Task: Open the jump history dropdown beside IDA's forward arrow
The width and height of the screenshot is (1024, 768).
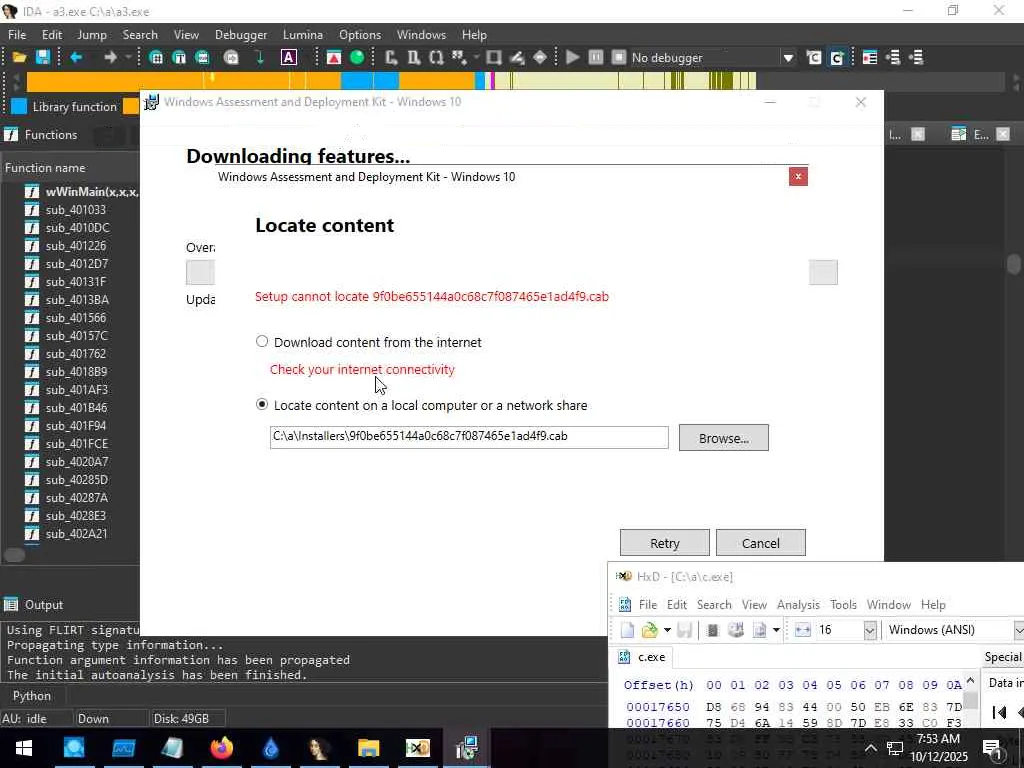Action: click(128, 57)
